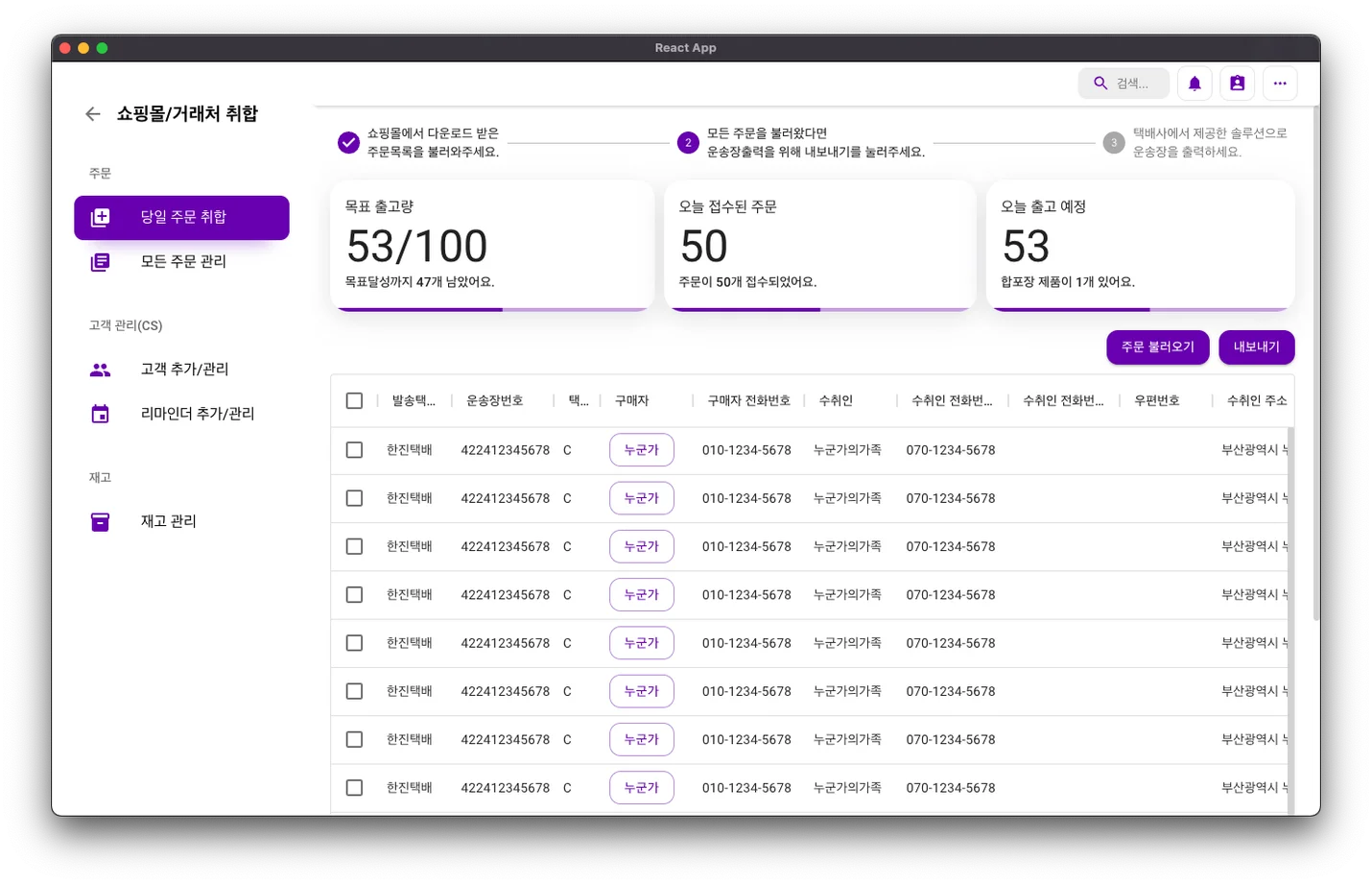Open the three-dots more options button
Screen dimensions: 1372x884
1280,84
